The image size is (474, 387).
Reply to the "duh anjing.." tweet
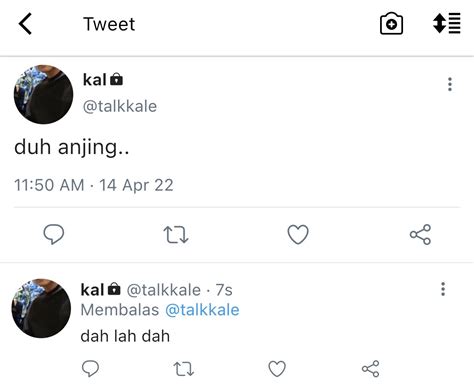(x=54, y=234)
